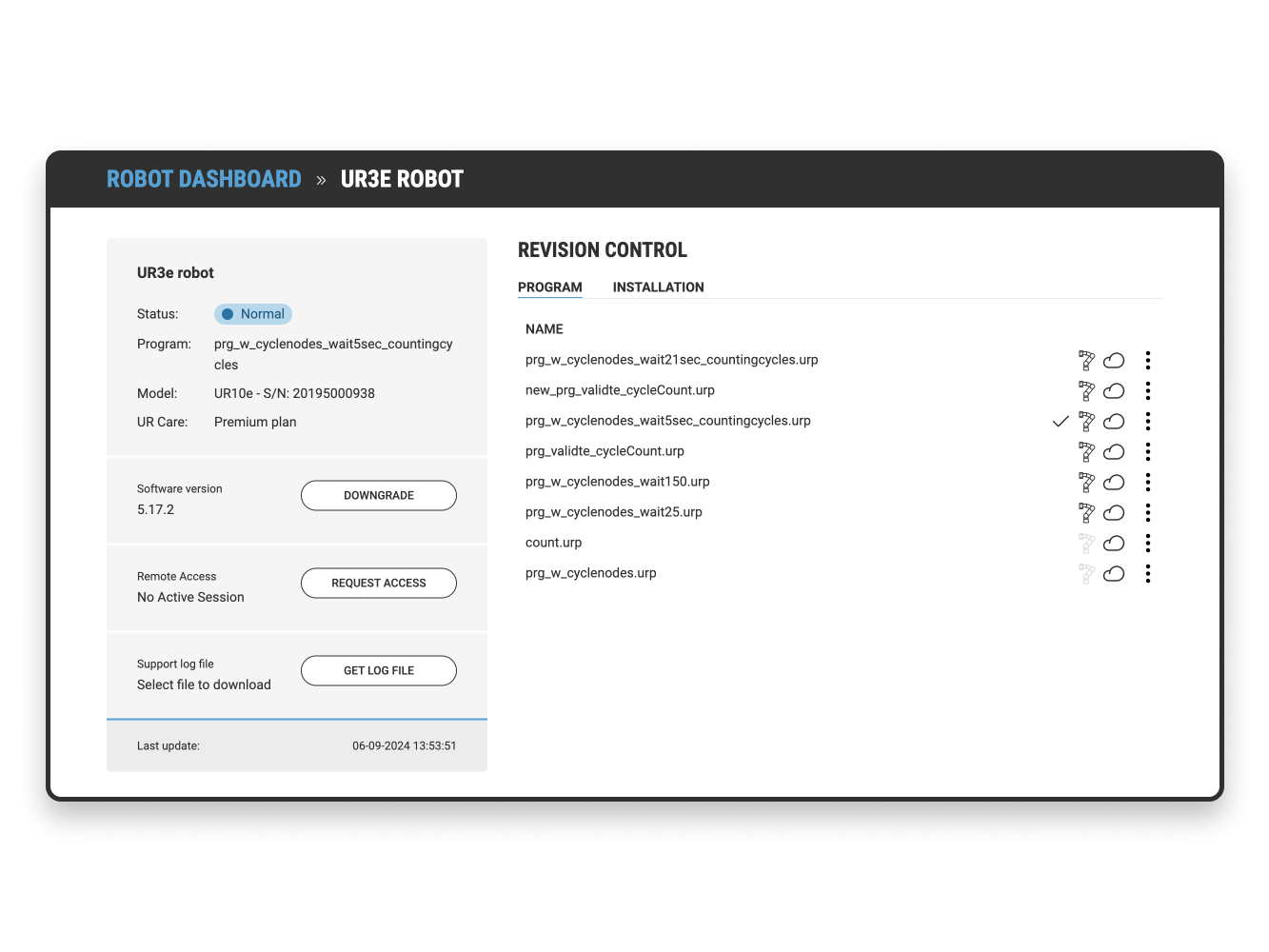The width and height of the screenshot is (1269, 952).
Task: Click the Premium plan text
Action: (255, 422)
